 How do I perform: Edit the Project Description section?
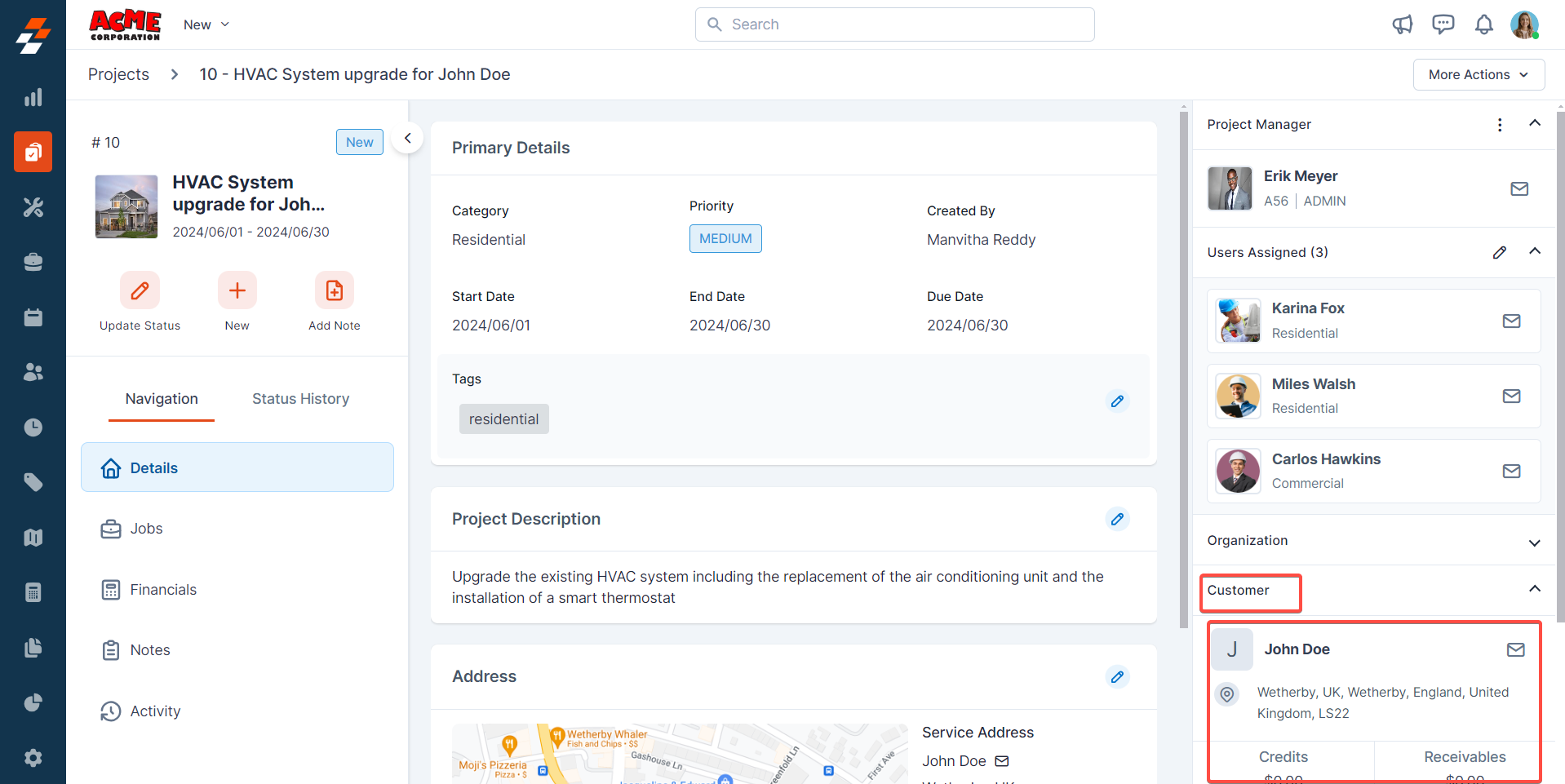click(1117, 519)
